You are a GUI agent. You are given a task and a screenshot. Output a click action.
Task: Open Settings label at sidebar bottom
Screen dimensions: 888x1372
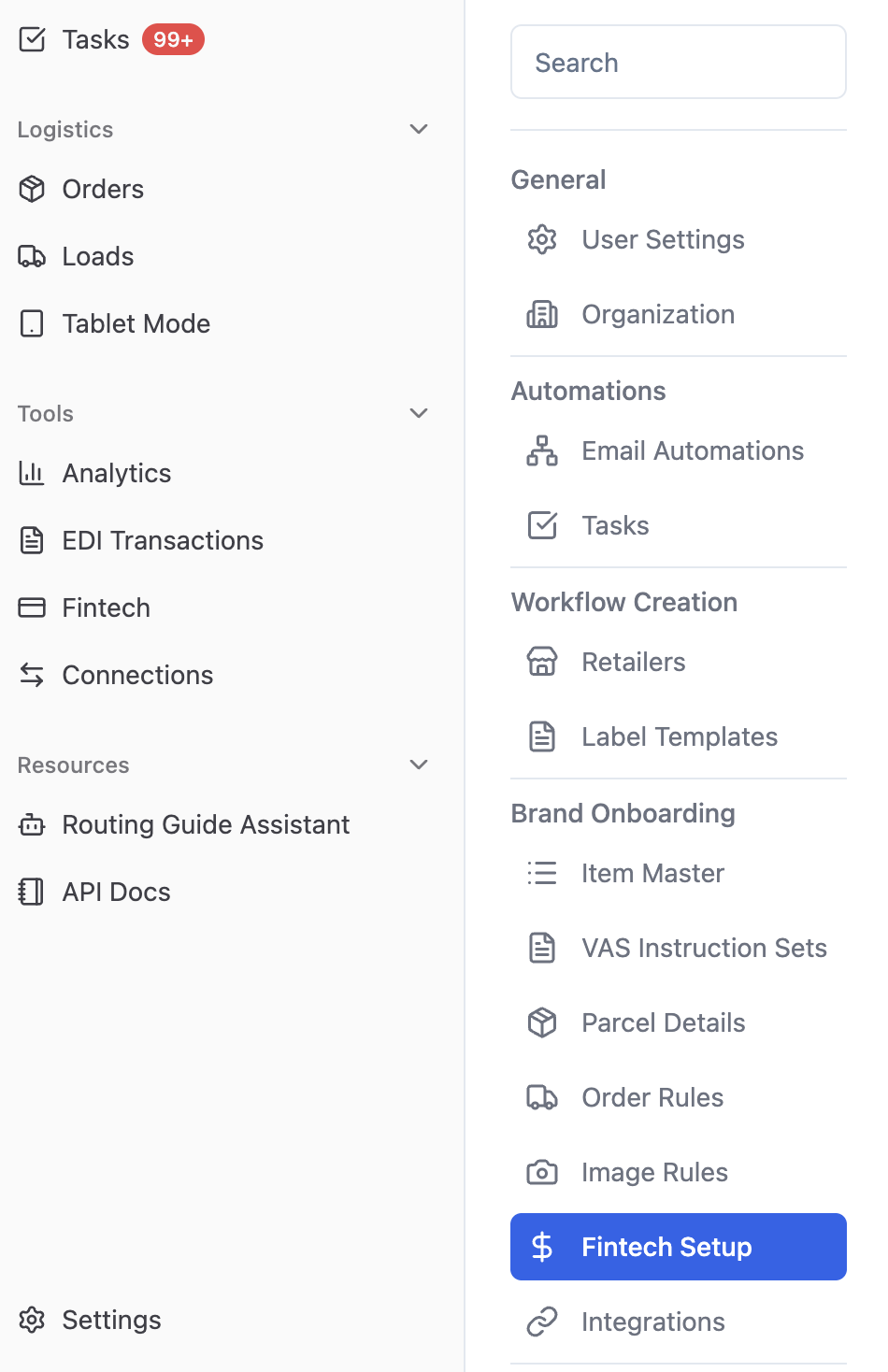pos(111,1320)
